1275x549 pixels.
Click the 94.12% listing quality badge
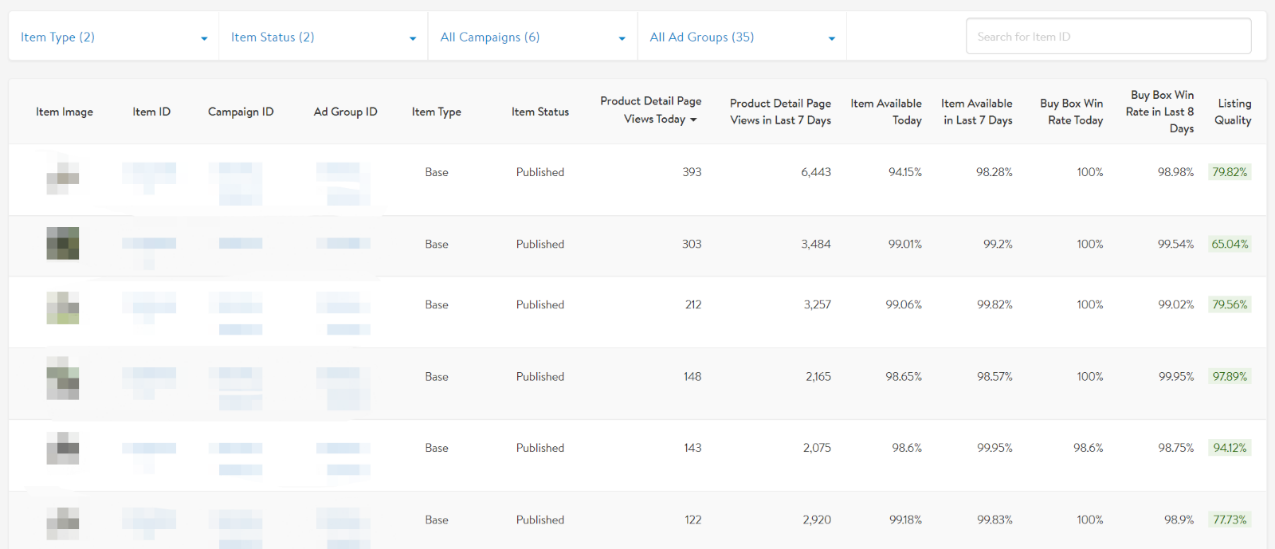tap(1229, 448)
